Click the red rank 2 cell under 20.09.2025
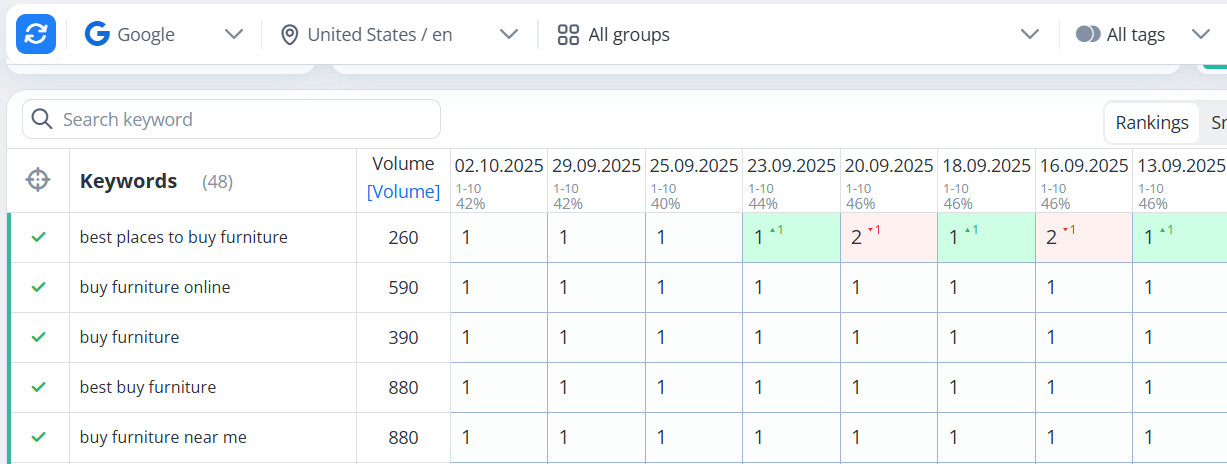Image resolution: width=1227 pixels, height=464 pixels. pos(889,237)
